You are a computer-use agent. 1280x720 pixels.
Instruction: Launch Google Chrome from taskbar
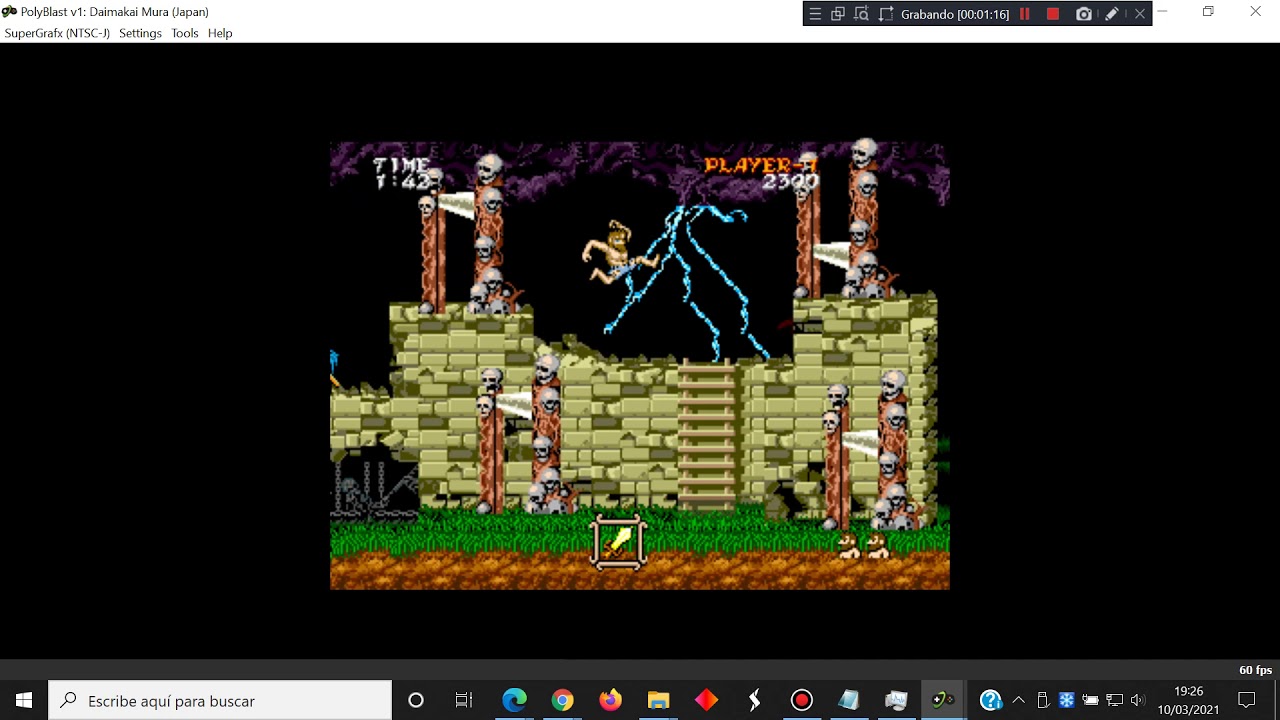(x=562, y=700)
